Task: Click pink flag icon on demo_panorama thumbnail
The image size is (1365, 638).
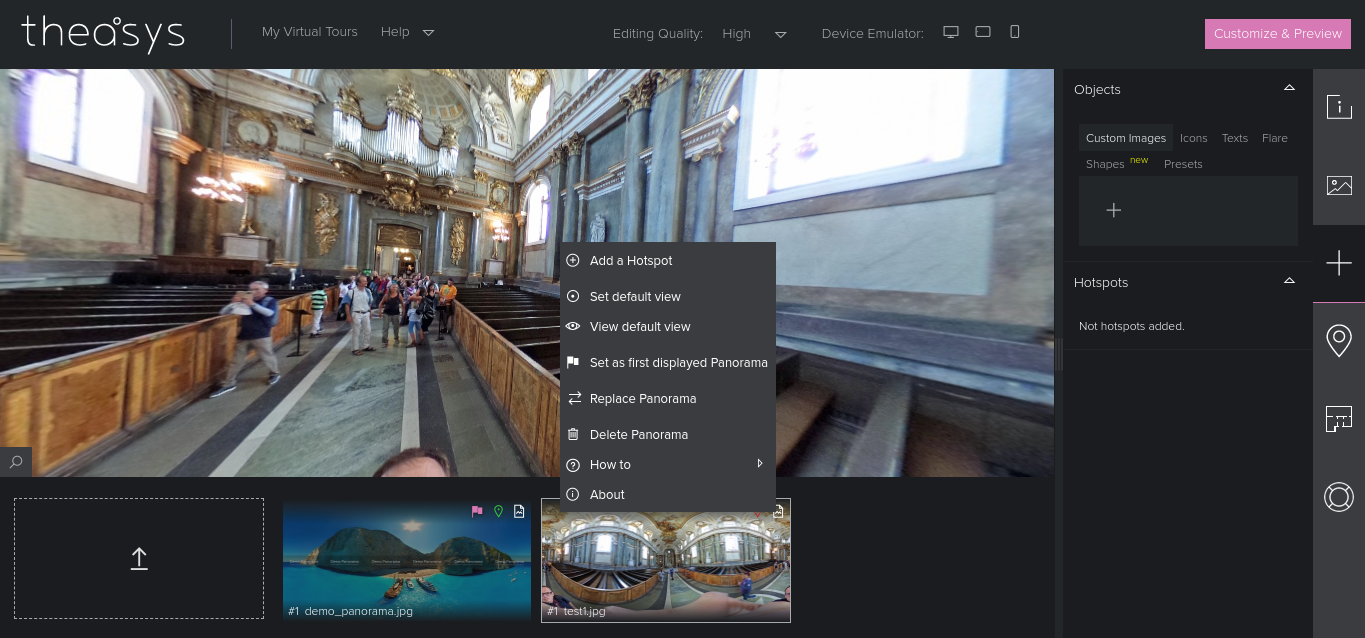Action: pos(477,511)
